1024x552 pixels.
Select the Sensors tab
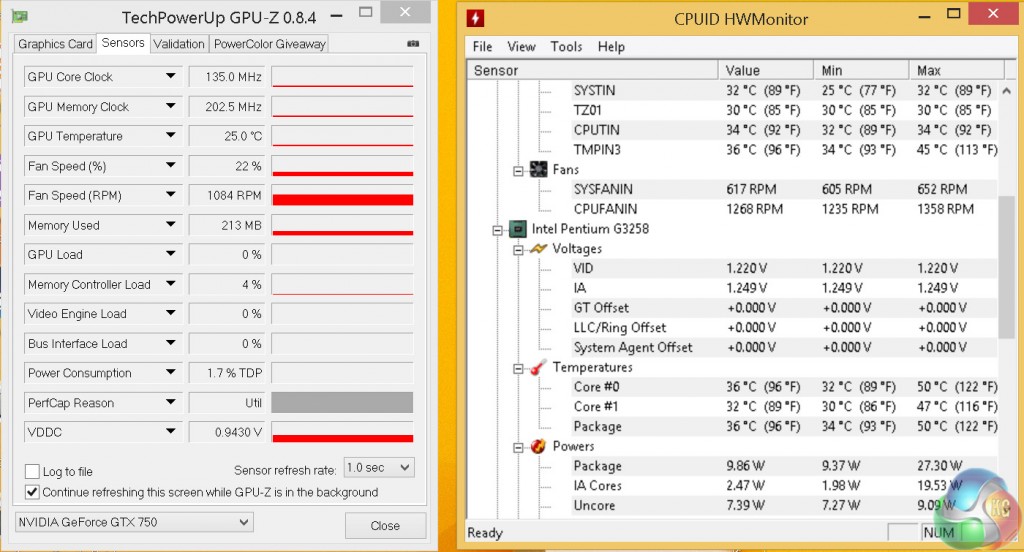123,42
